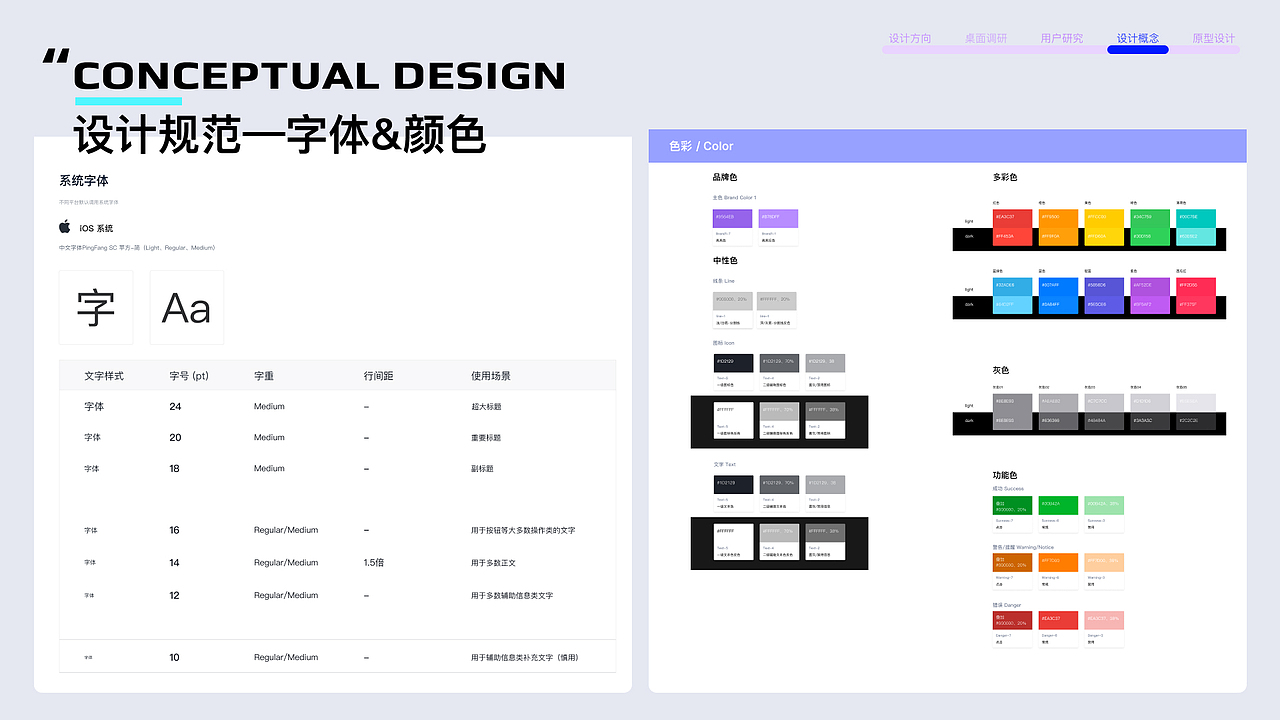Image resolution: width=1280 pixels, height=720 pixels.
Task: Click the 字 character preview card
Action: [96, 307]
